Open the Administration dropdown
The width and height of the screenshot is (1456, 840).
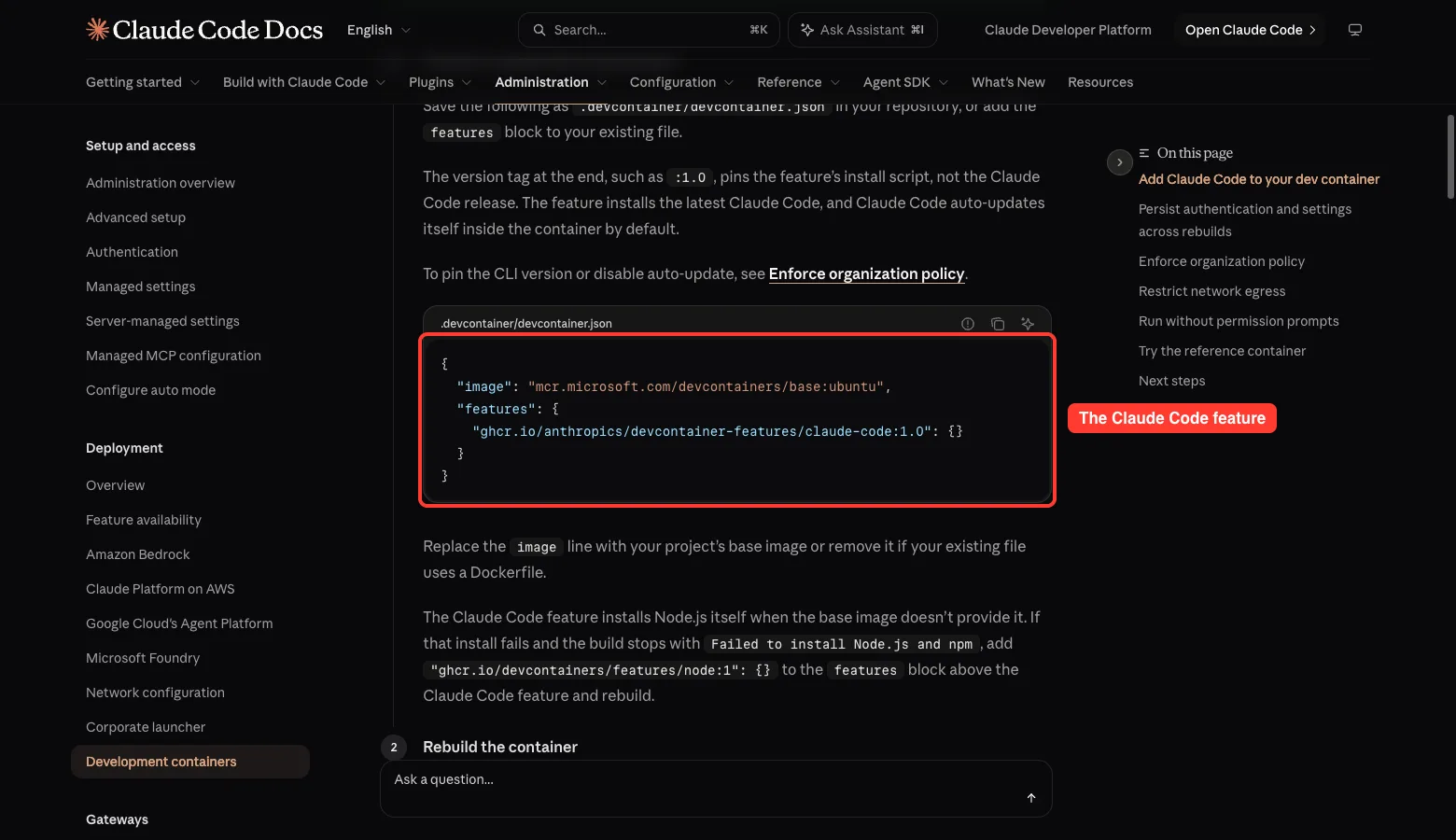click(552, 82)
